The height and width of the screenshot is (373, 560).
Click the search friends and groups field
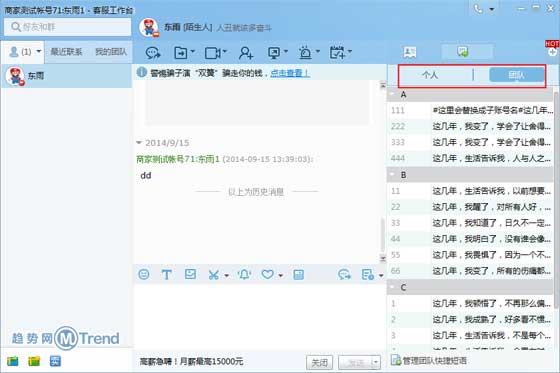point(68,27)
